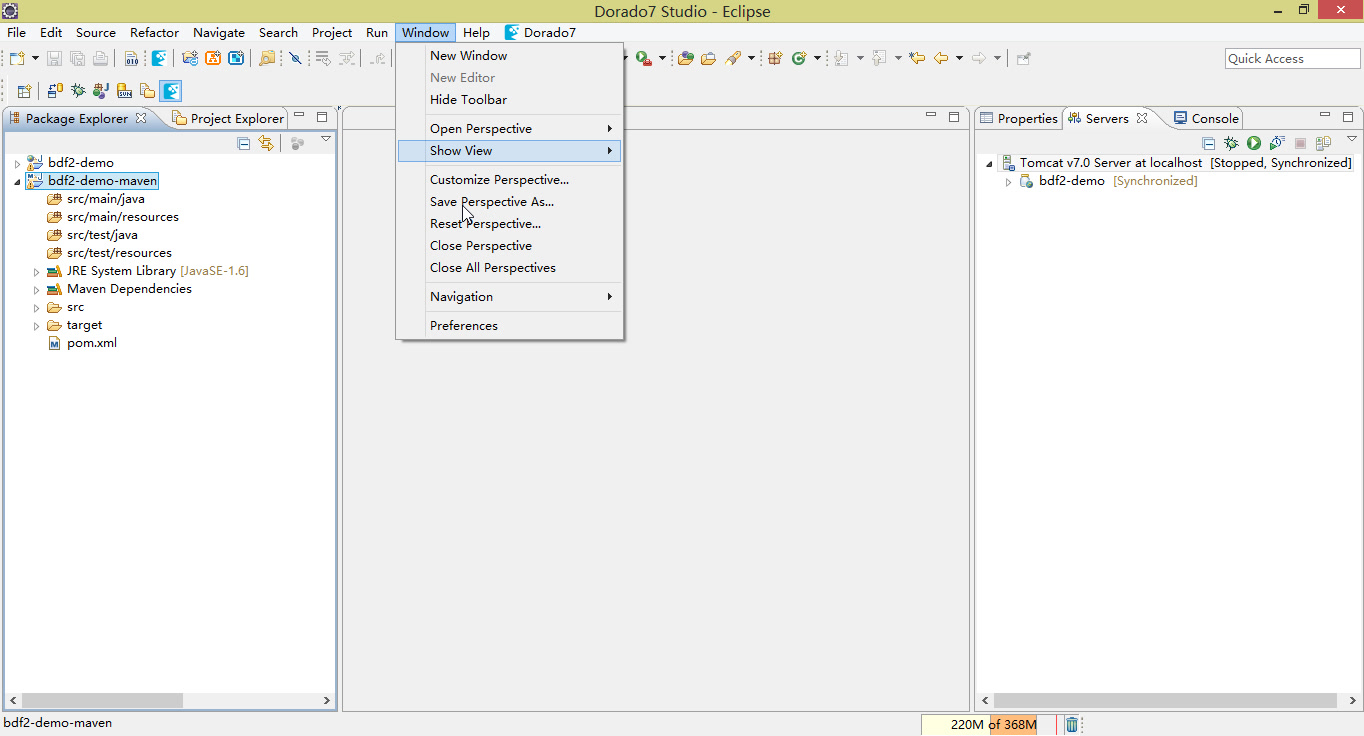Switch to the Java EE perspective icon

(x=101, y=90)
